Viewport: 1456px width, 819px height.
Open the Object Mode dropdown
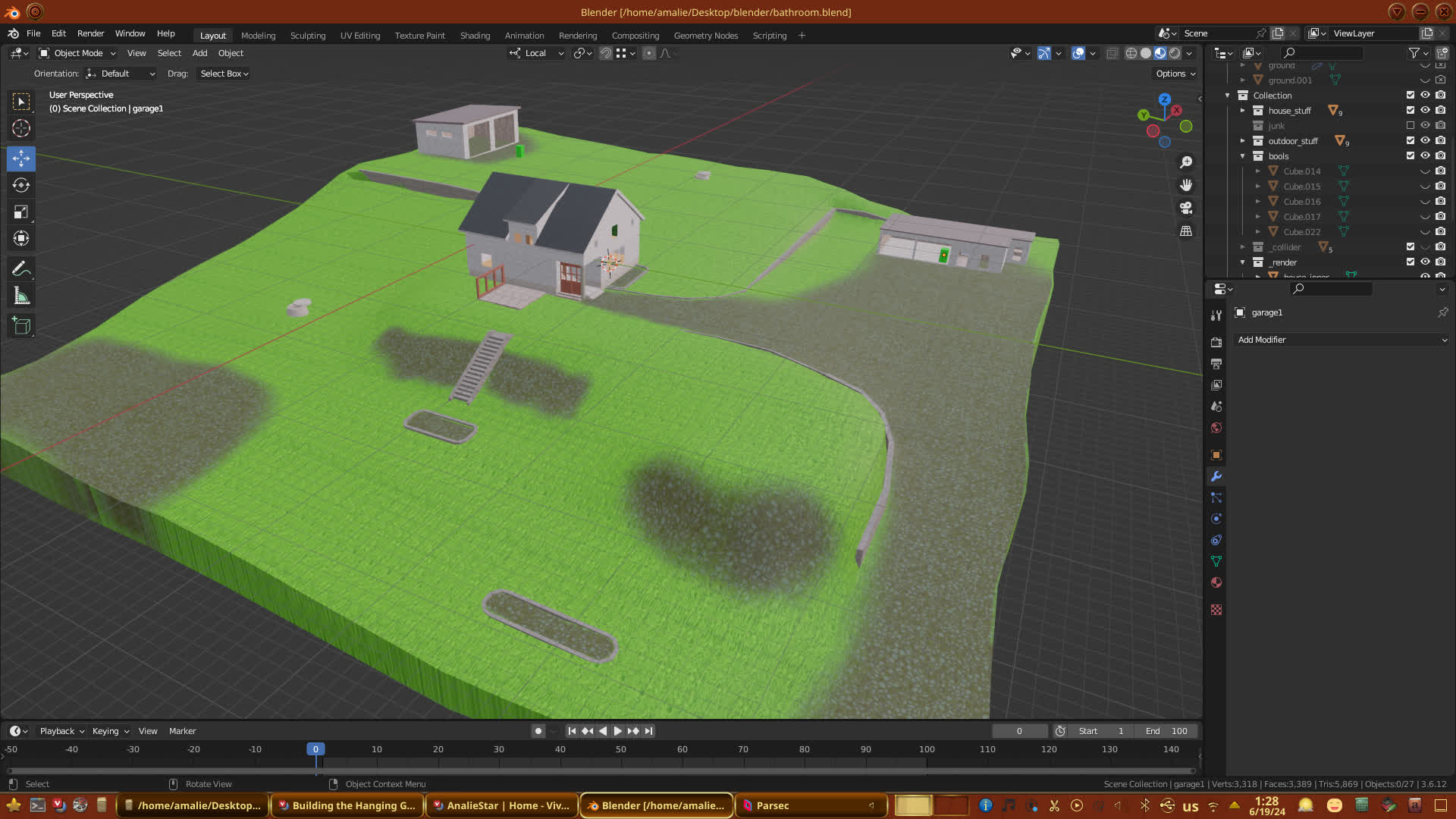tap(77, 53)
